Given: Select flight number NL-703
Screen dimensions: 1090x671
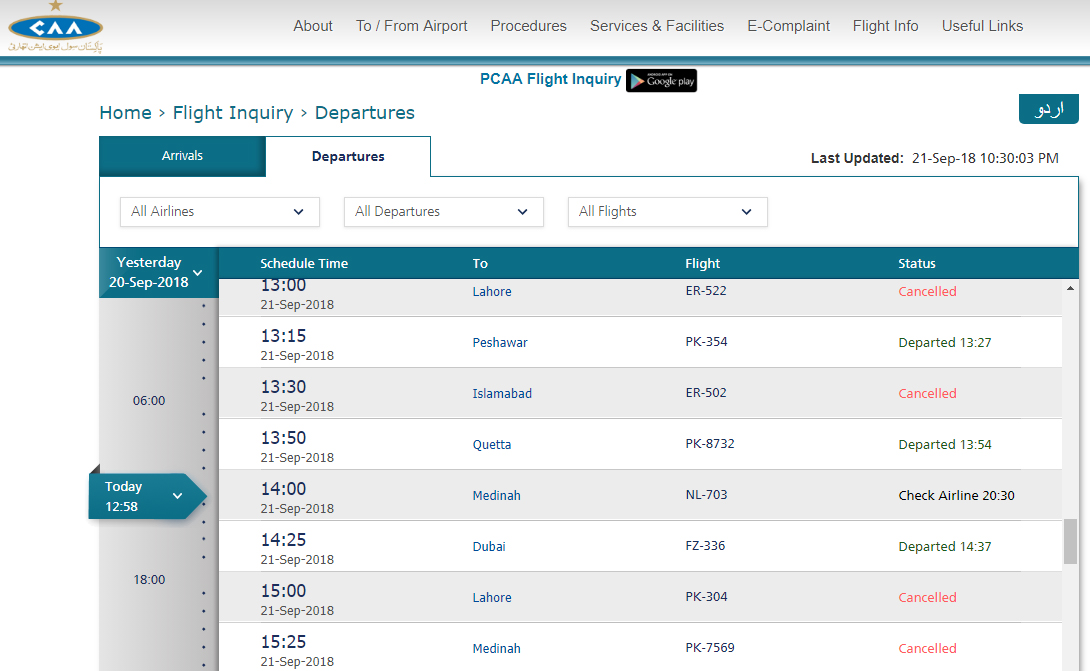Looking at the screenshot, I should (x=706, y=494).
